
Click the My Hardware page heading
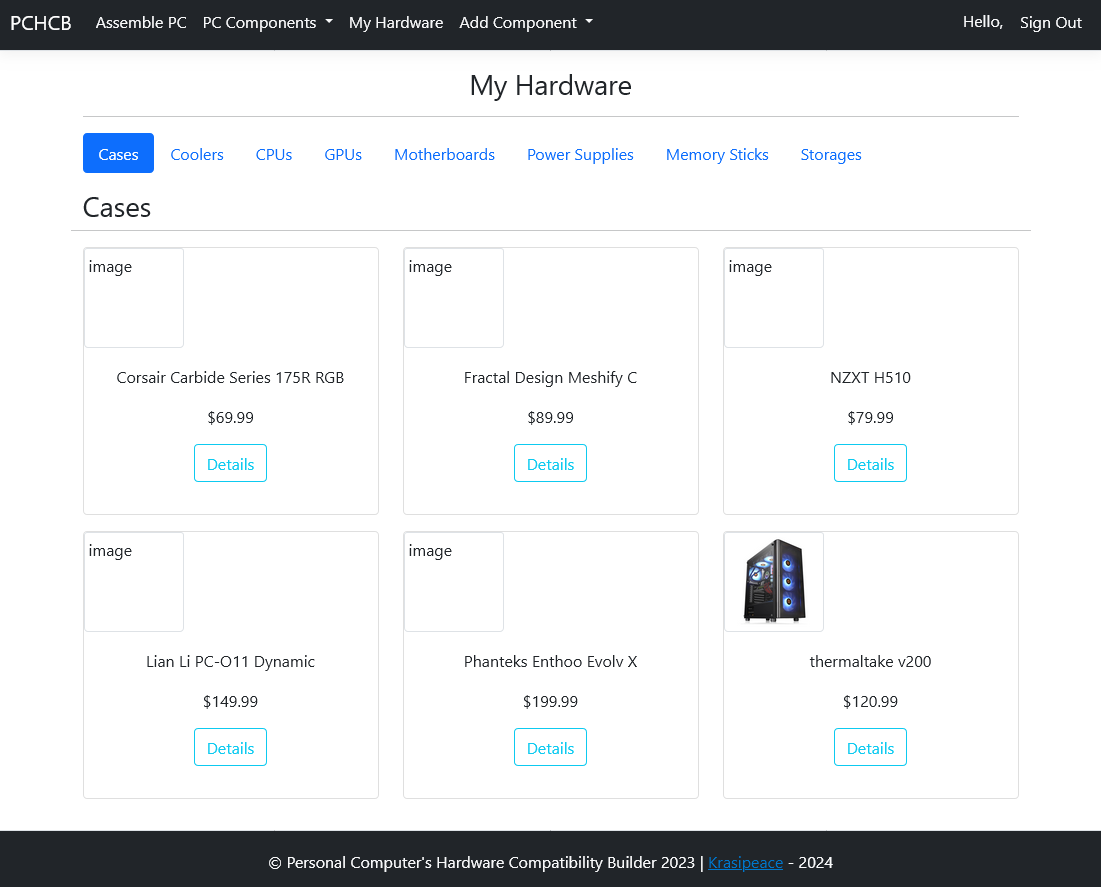550,86
